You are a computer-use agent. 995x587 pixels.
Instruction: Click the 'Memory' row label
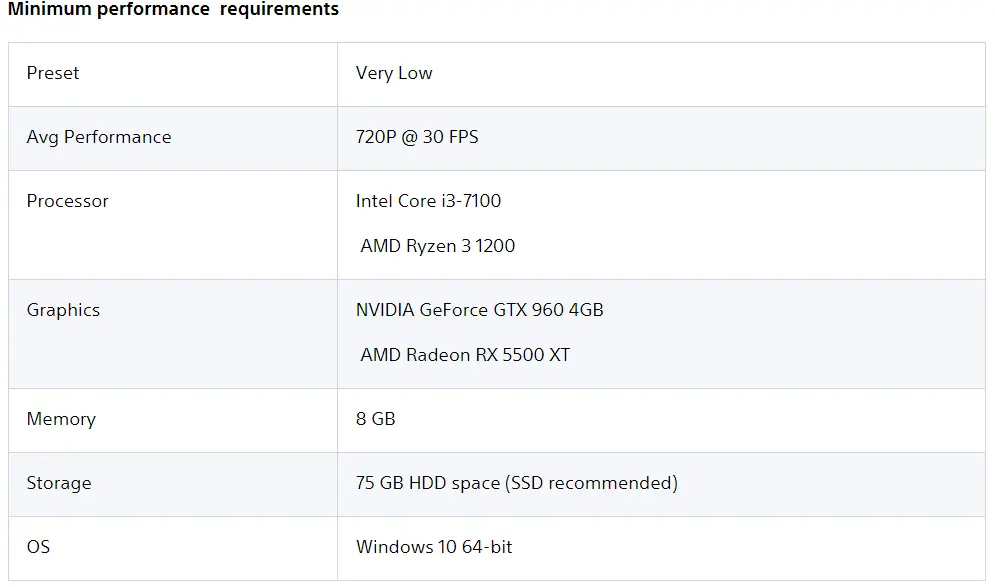coord(61,419)
